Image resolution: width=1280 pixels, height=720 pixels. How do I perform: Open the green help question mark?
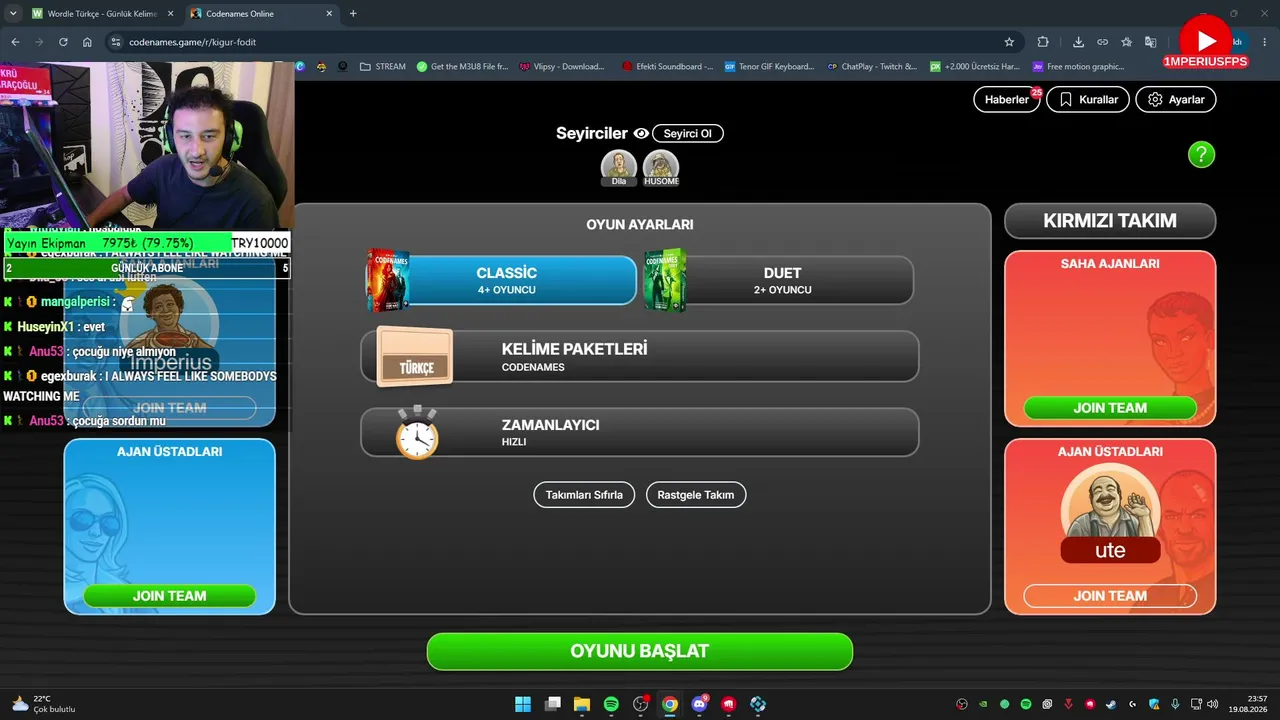1201,154
